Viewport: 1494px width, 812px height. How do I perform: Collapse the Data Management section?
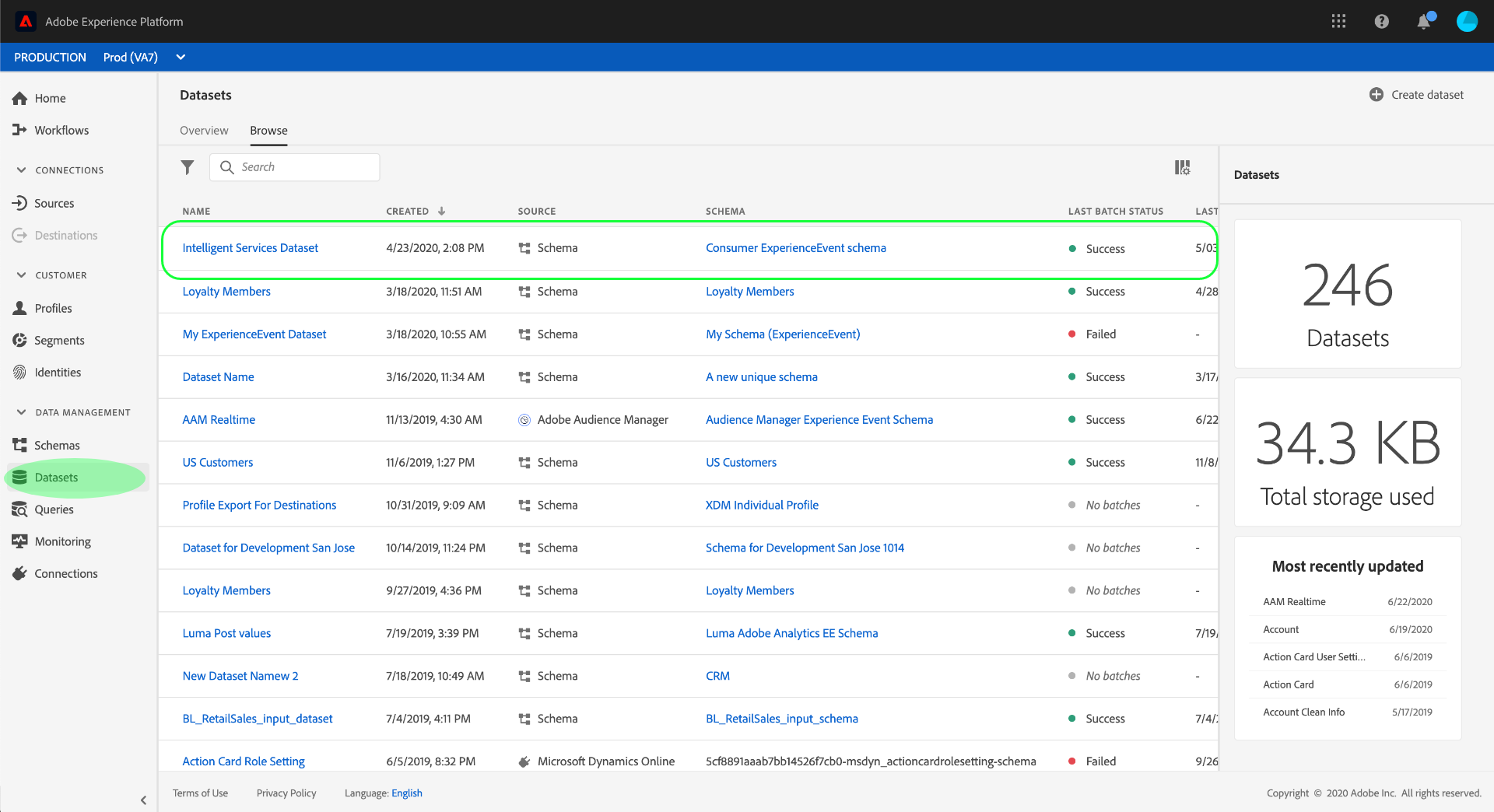[21, 412]
